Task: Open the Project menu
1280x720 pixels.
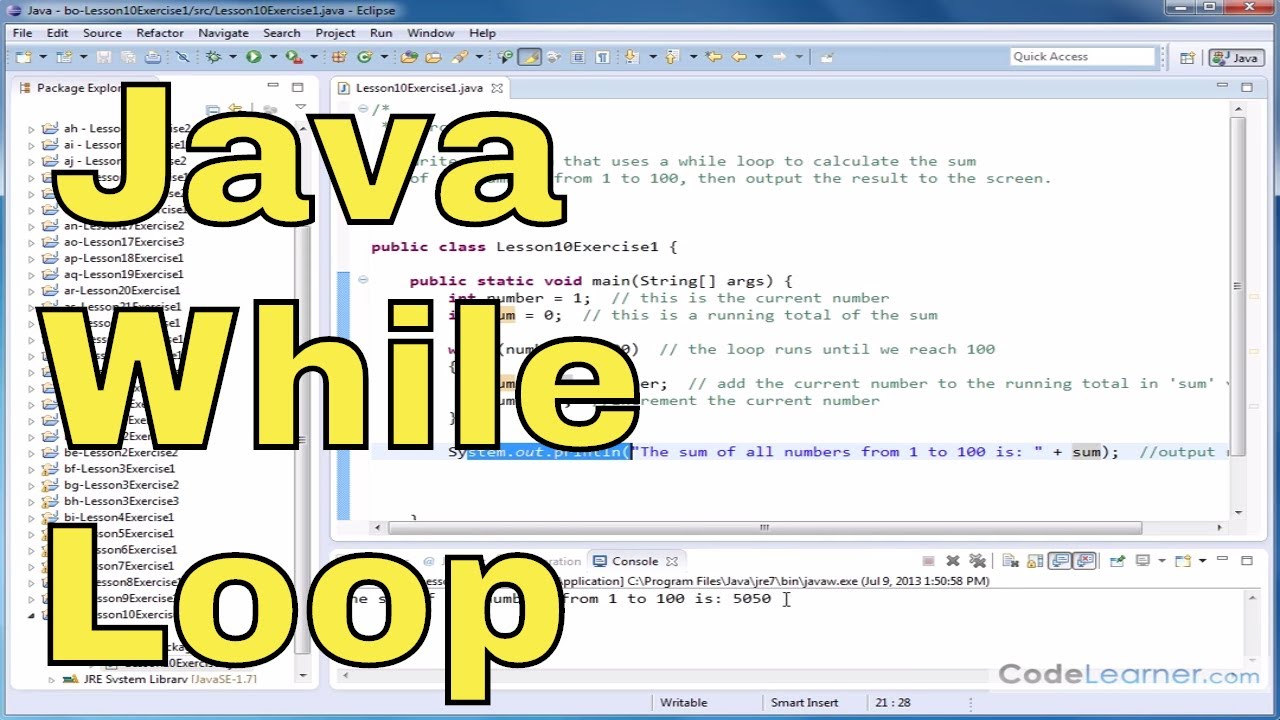Action: click(x=335, y=33)
